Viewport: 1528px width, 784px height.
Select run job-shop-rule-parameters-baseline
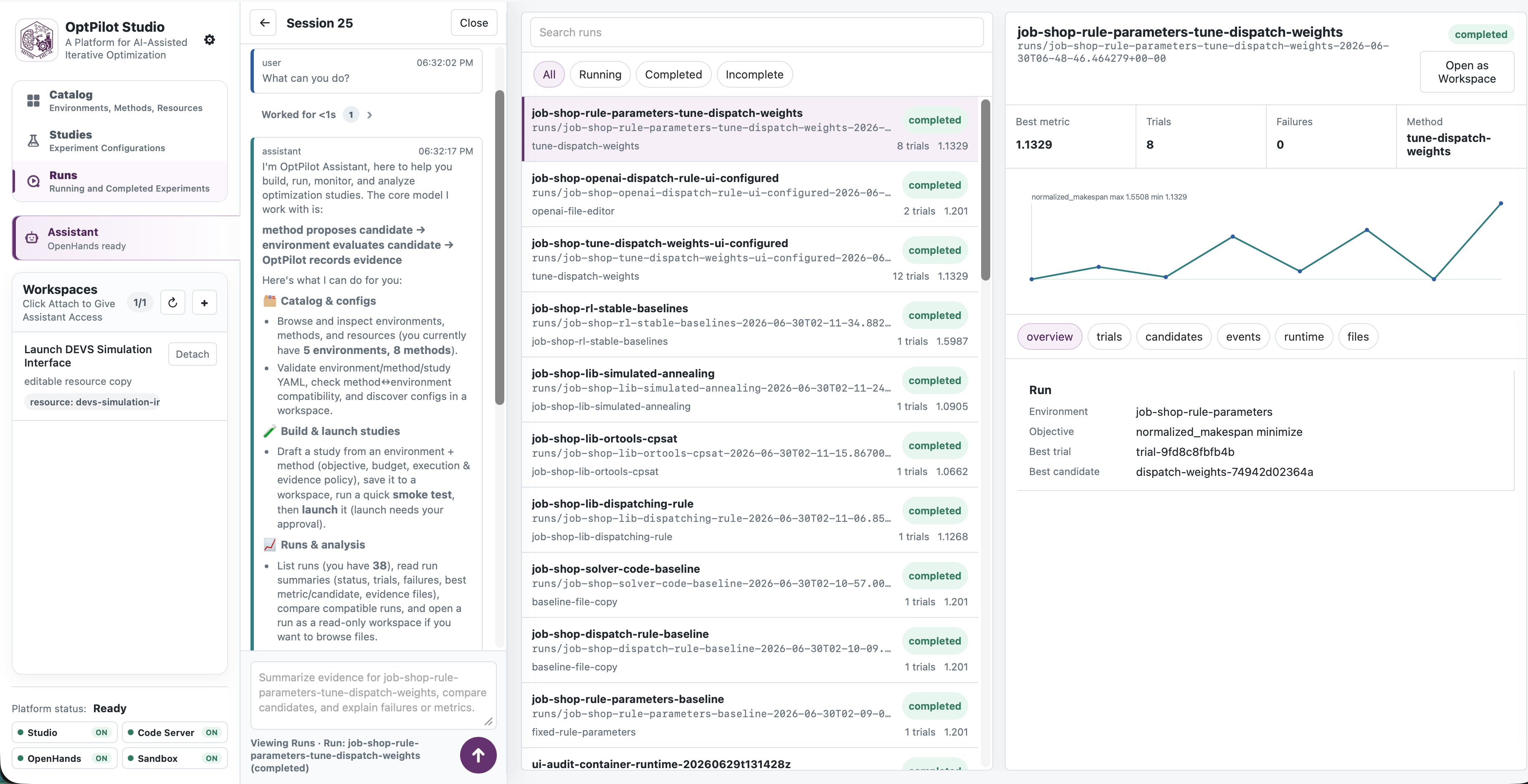pos(750,716)
